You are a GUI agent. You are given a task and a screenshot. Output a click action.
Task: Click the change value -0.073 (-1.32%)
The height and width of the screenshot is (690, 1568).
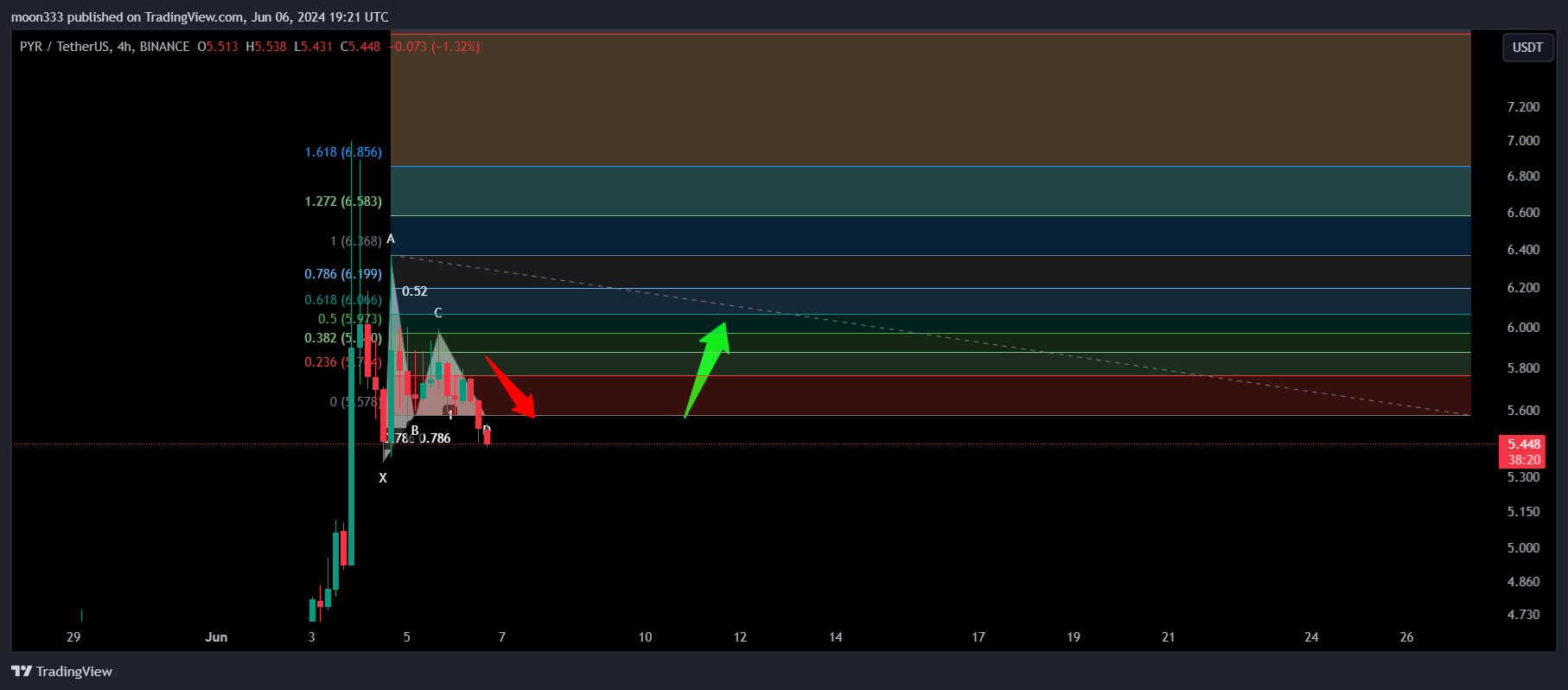click(435, 47)
